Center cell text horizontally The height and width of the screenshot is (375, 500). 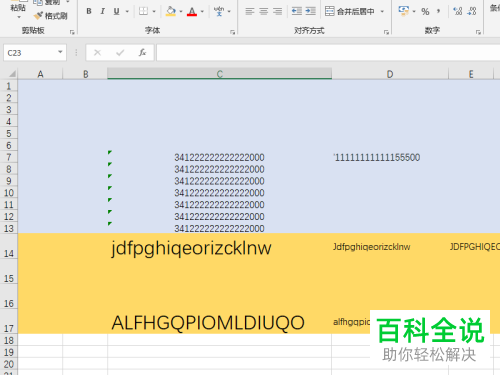point(263,11)
